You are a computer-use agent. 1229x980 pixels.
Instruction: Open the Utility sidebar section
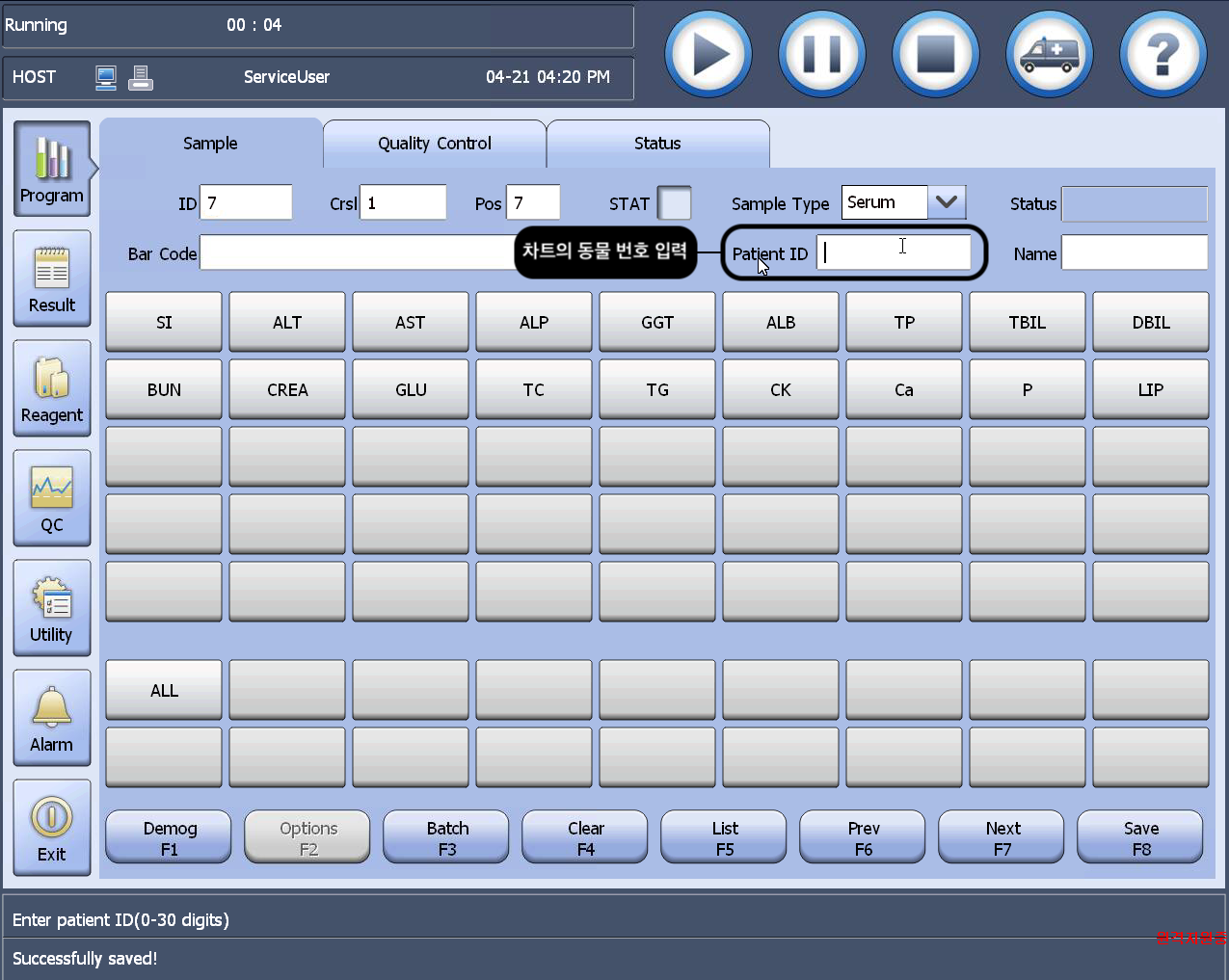52,607
